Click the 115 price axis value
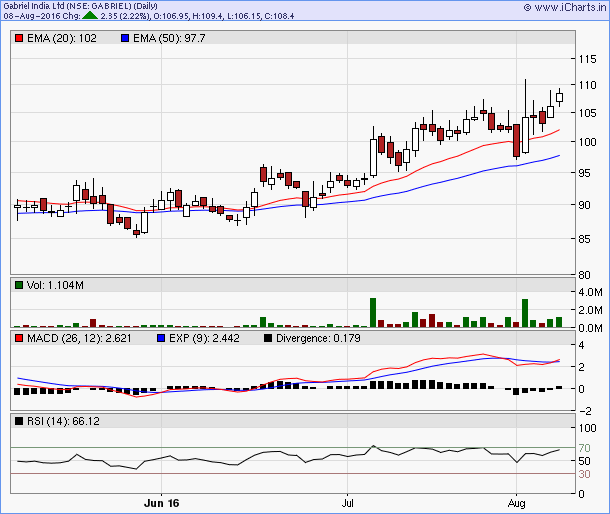Screen dimensions: 610x514 tap(587, 59)
